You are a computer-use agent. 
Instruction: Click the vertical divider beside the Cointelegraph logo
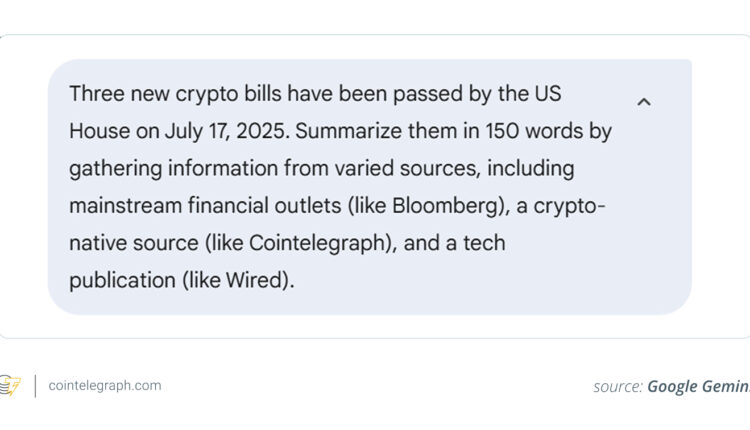[36, 386]
